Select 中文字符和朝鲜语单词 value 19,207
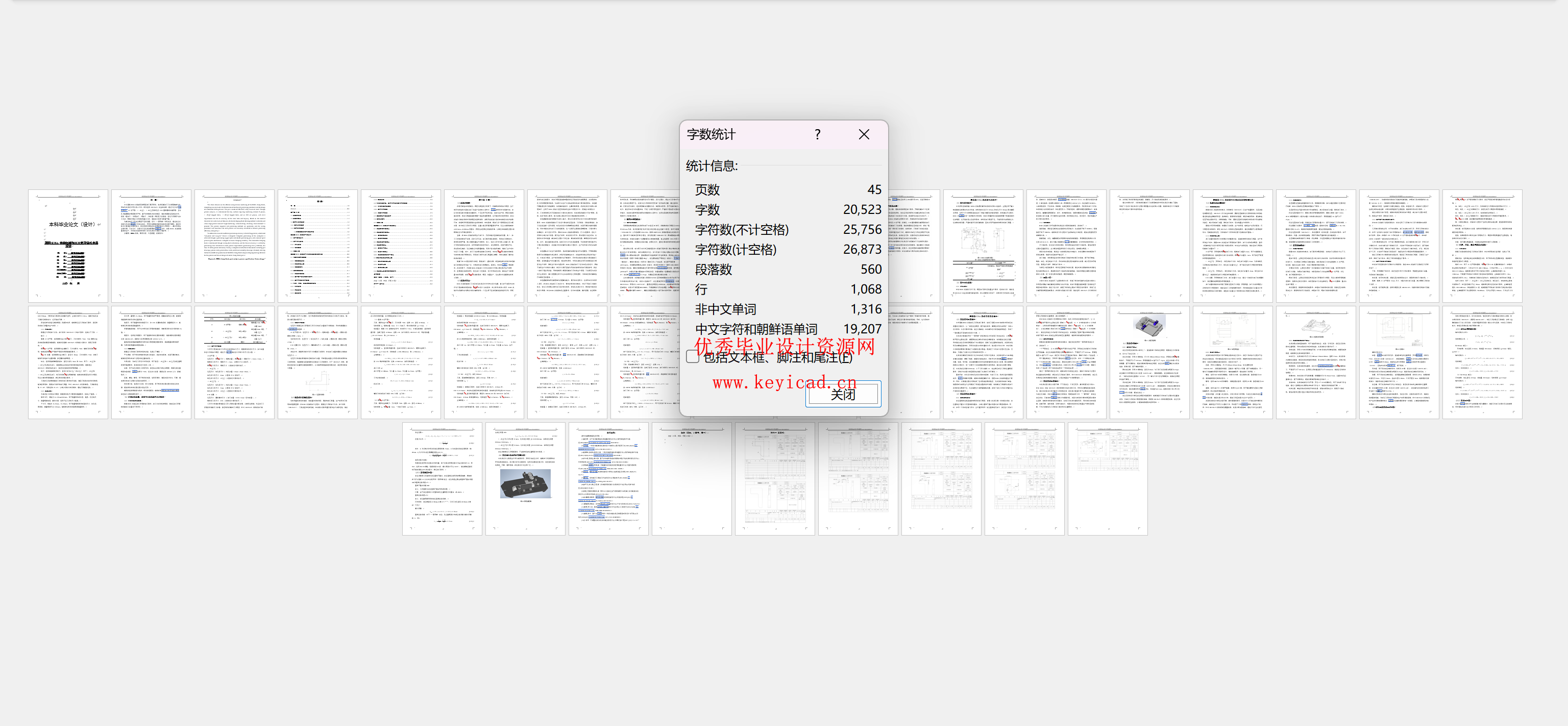 coord(862,329)
